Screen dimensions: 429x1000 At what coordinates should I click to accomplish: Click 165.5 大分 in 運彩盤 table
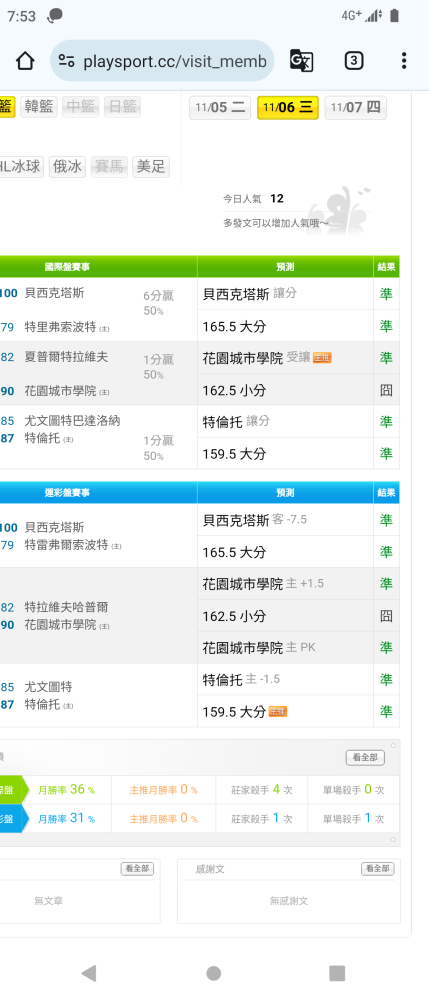tap(234, 552)
